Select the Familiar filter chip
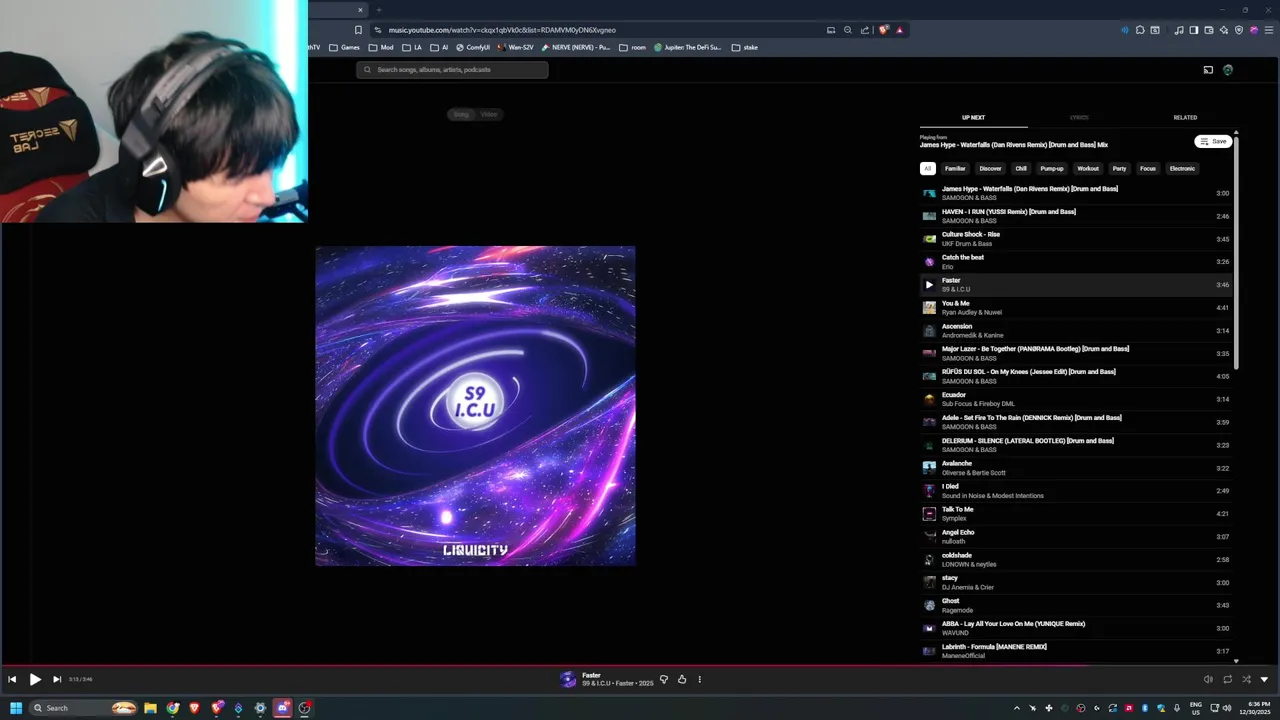 (x=955, y=168)
